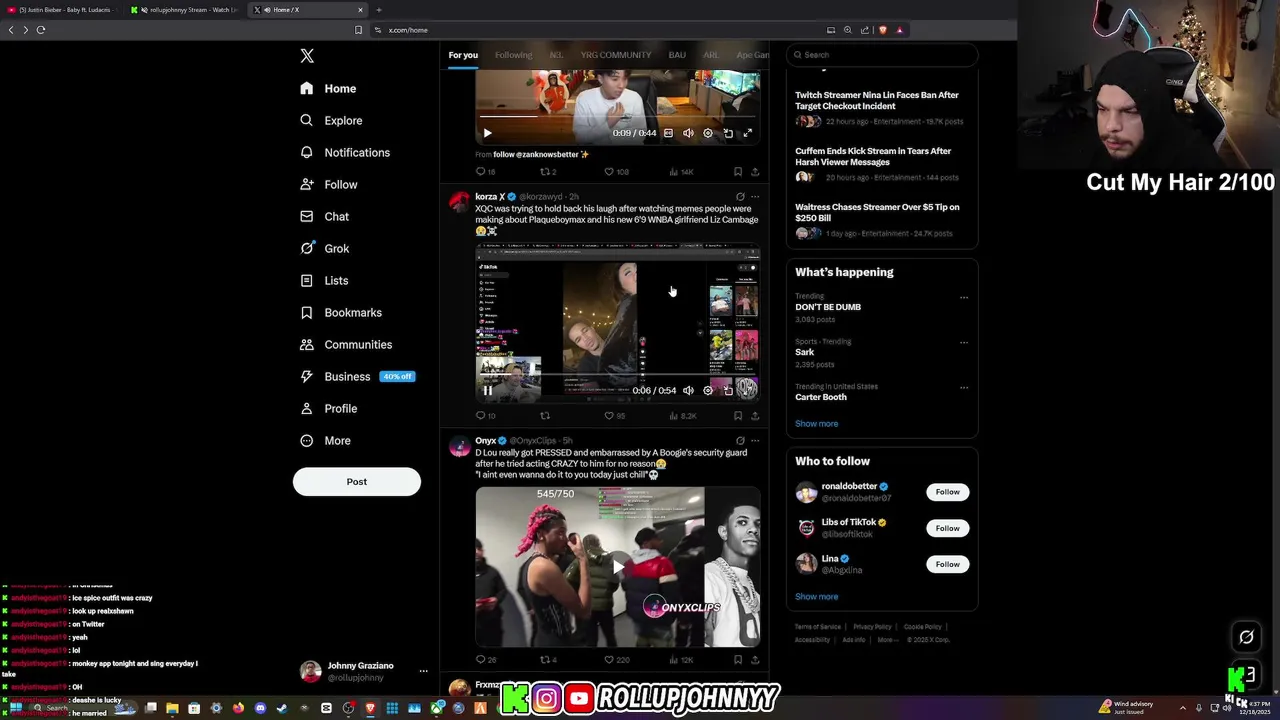
Task: Share korza's XQC post
Action: click(x=755, y=416)
